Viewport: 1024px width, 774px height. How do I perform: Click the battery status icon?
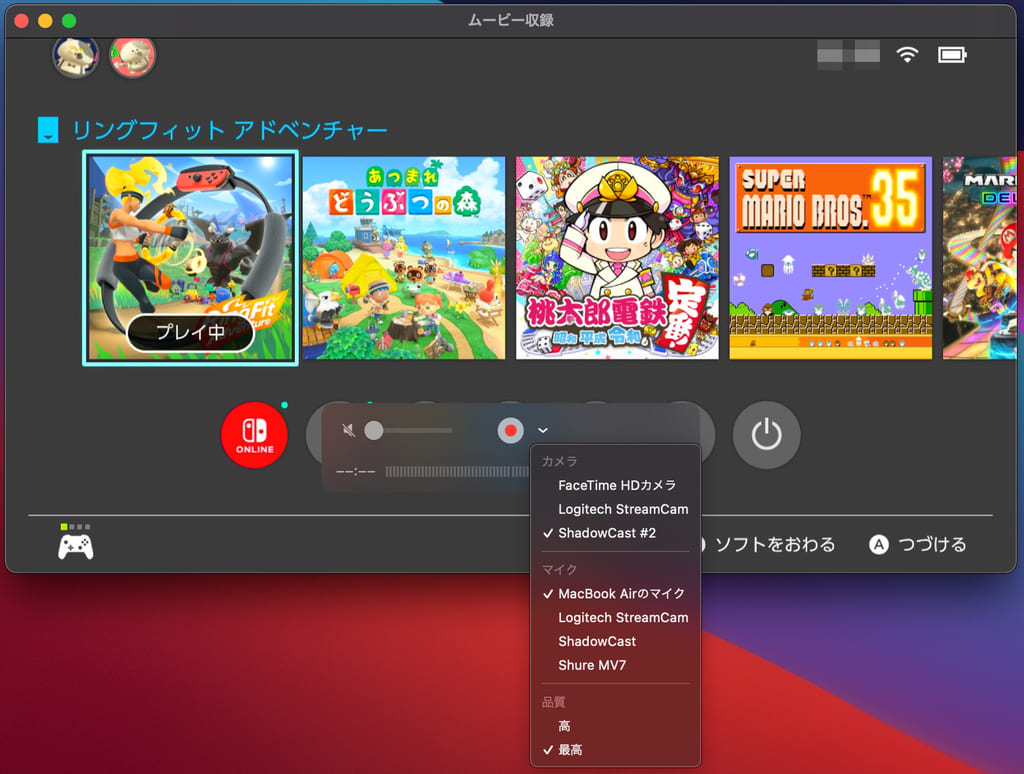[x=952, y=55]
